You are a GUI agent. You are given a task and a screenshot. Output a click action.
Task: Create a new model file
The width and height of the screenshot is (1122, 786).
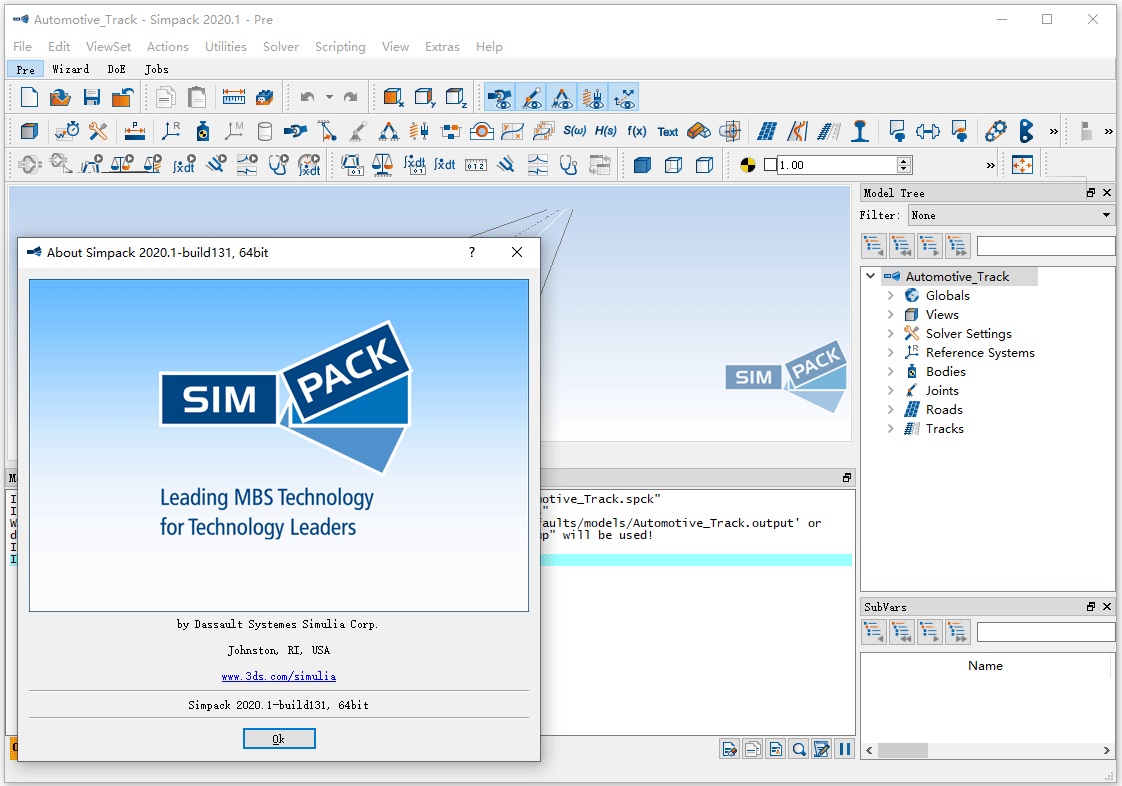[x=29, y=97]
